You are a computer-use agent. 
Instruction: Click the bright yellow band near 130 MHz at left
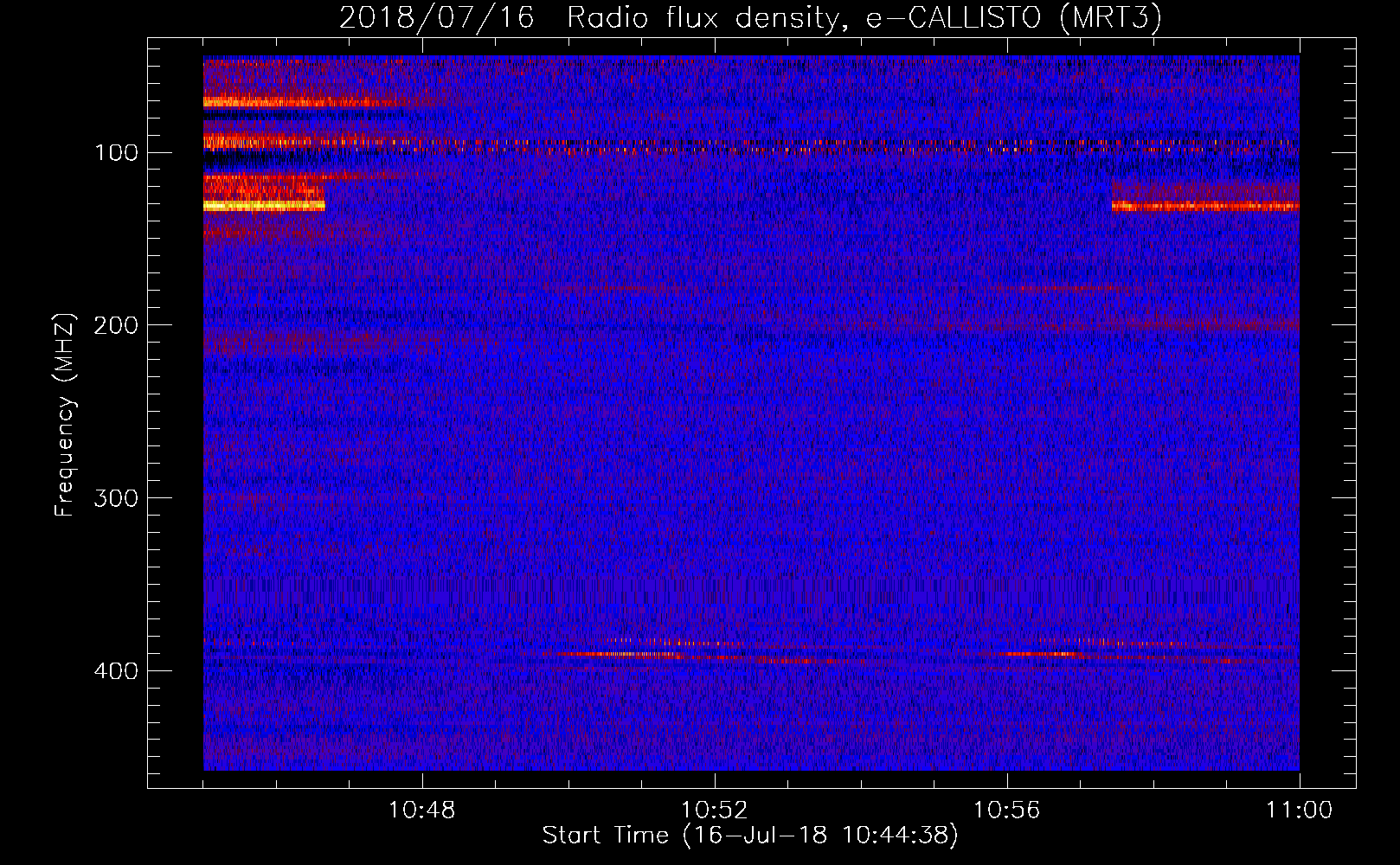coord(264,206)
